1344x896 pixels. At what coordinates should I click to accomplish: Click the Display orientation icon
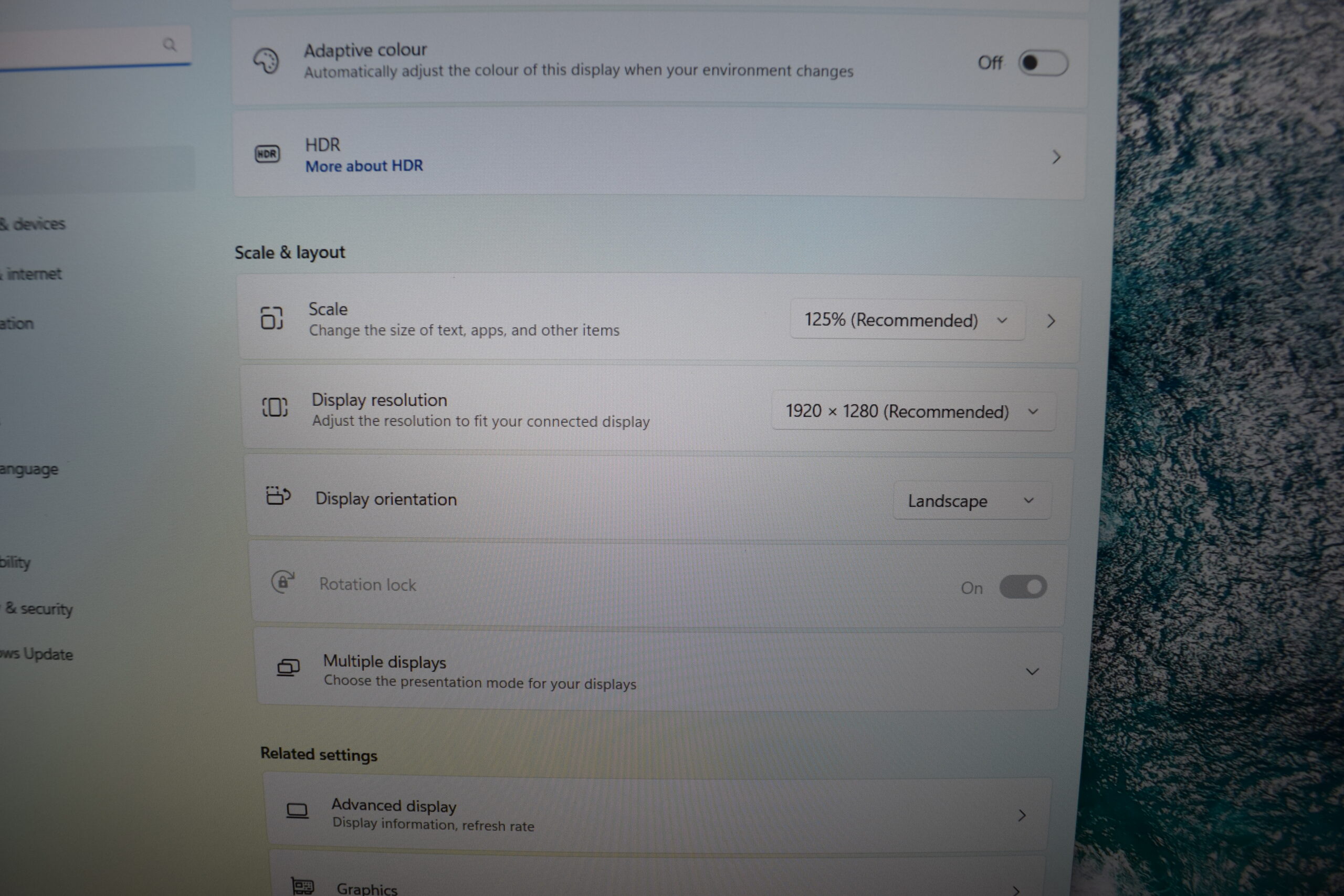click(278, 496)
